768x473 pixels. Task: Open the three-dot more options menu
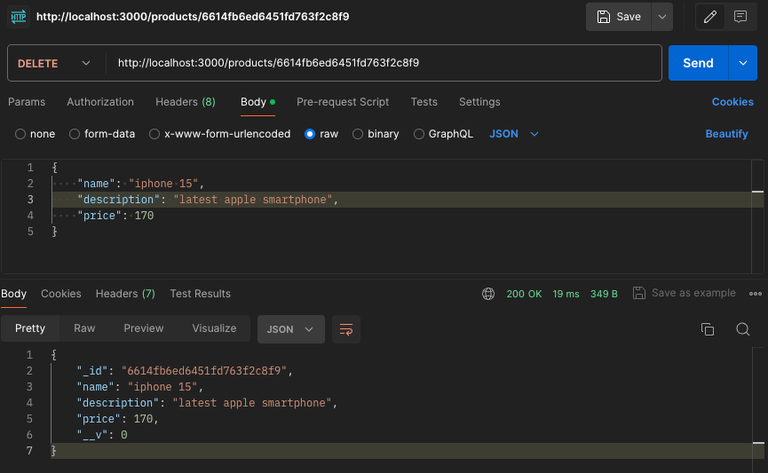[x=755, y=294]
